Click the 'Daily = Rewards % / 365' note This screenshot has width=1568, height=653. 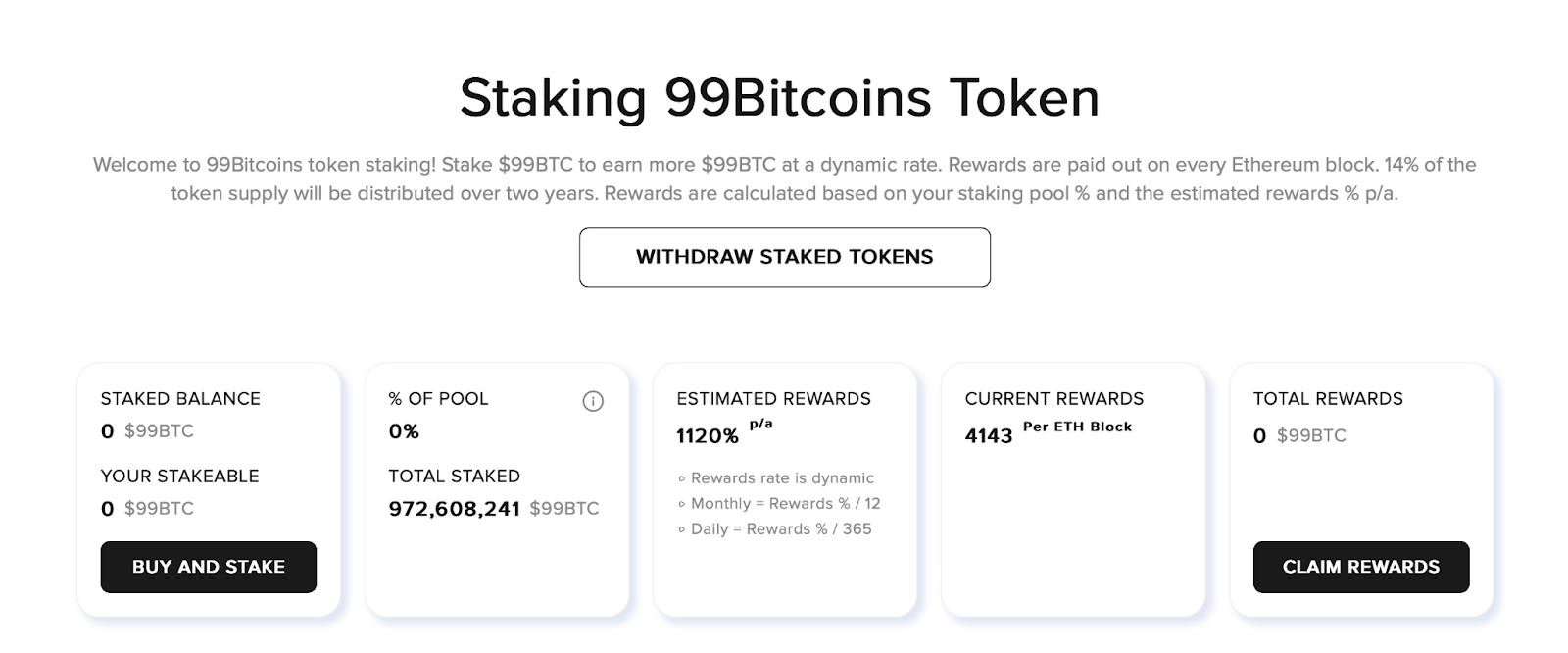point(774,529)
